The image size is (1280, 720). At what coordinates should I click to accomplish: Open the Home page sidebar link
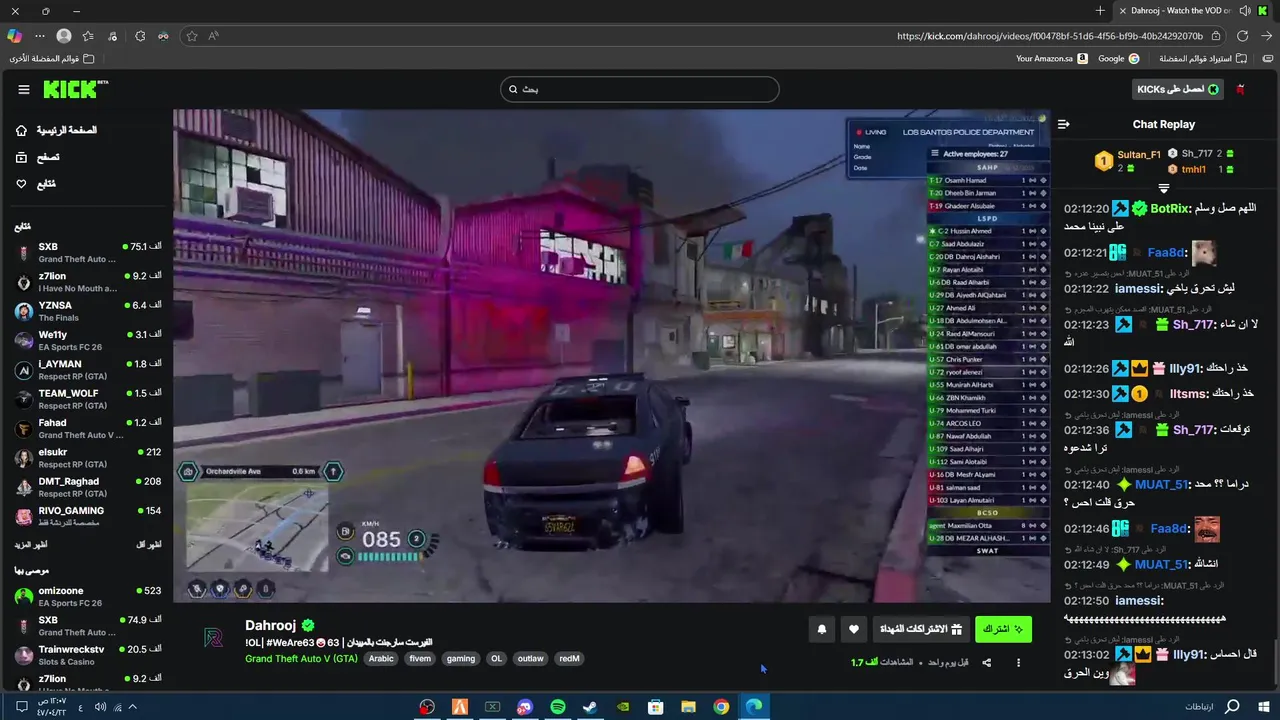pos(56,130)
